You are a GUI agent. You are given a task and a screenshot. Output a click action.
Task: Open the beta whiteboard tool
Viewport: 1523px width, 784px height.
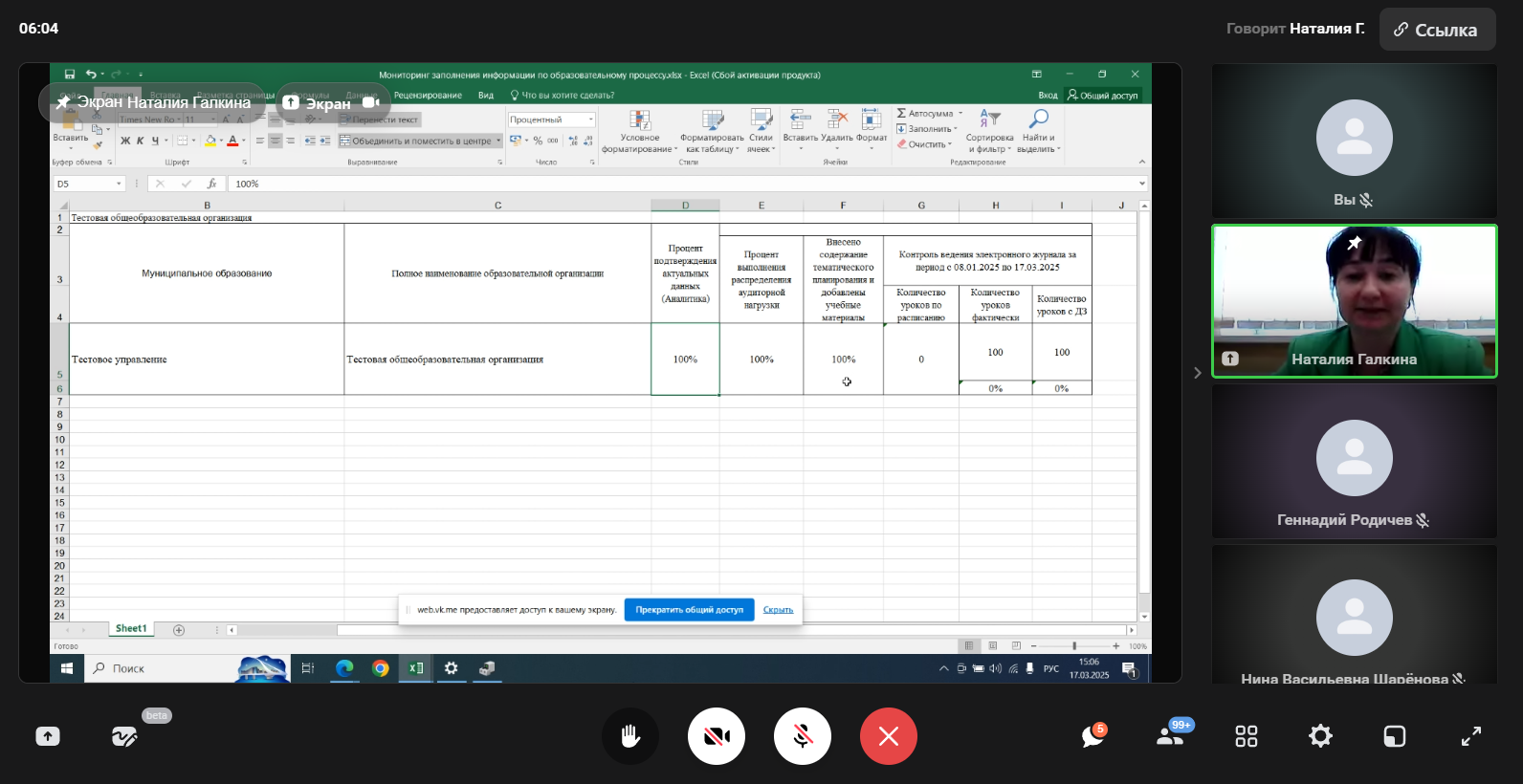pos(124,736)
